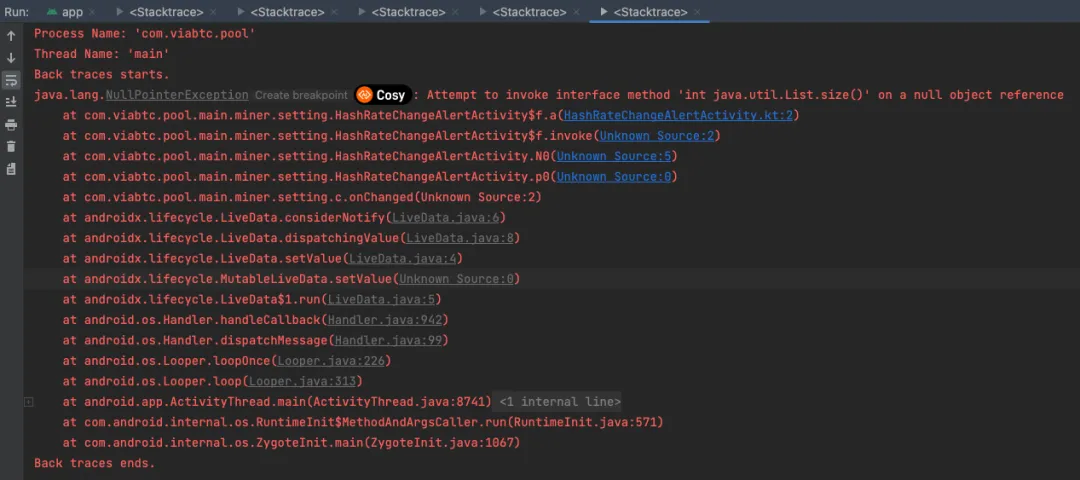
Task: Clear all console output with the trash icon
Action: click(x=11, y=147)
